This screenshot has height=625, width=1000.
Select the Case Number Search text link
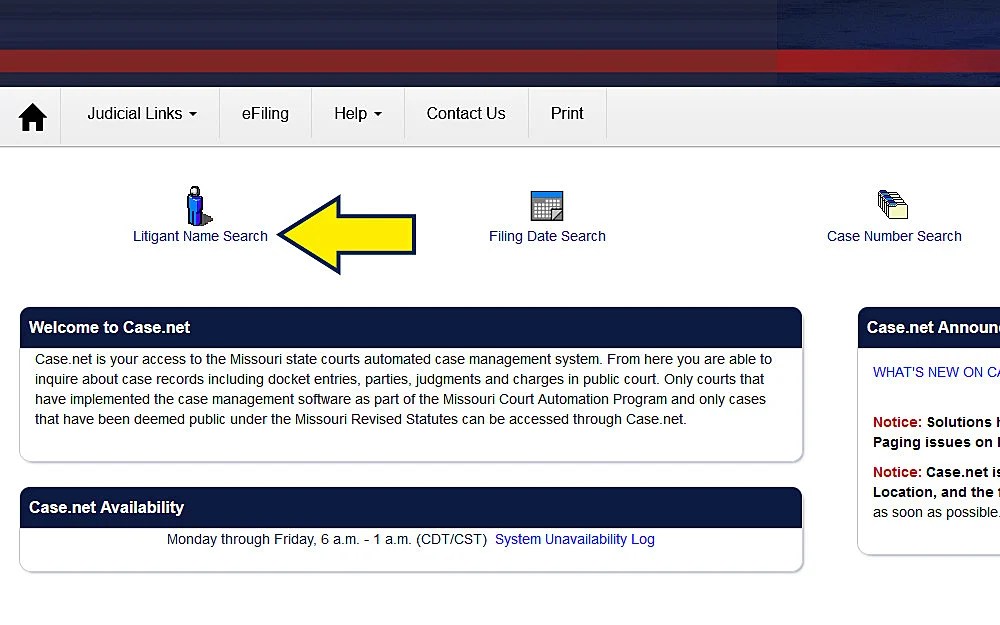(893, 236)
